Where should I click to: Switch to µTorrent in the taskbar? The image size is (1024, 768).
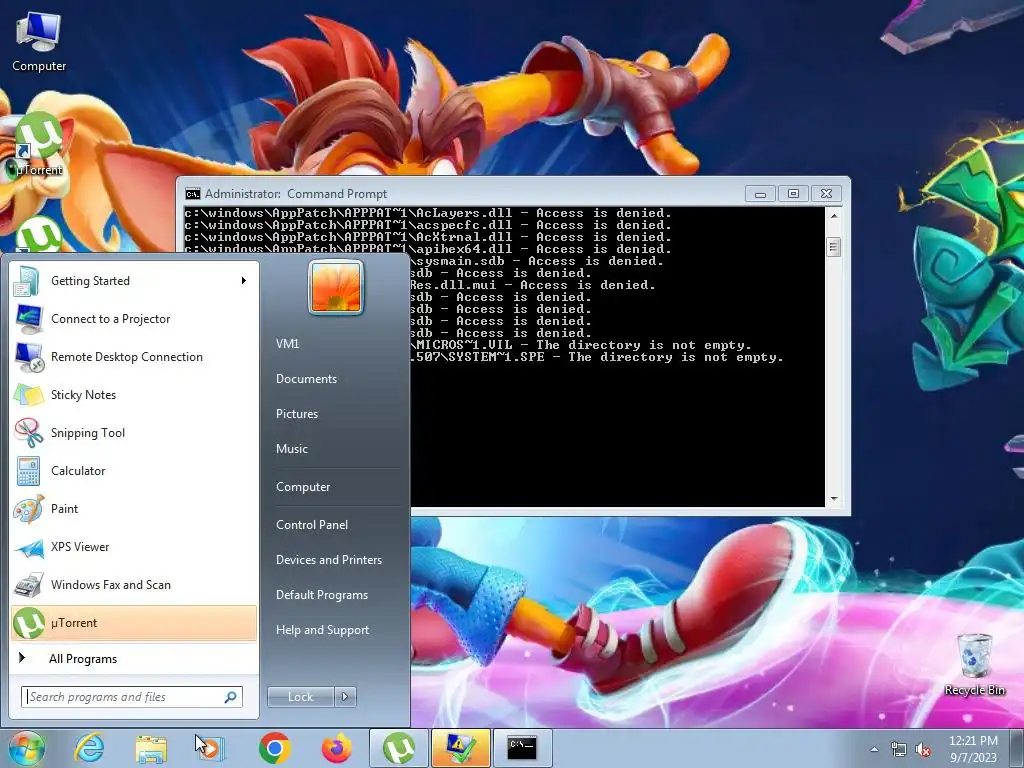(398, 748)
